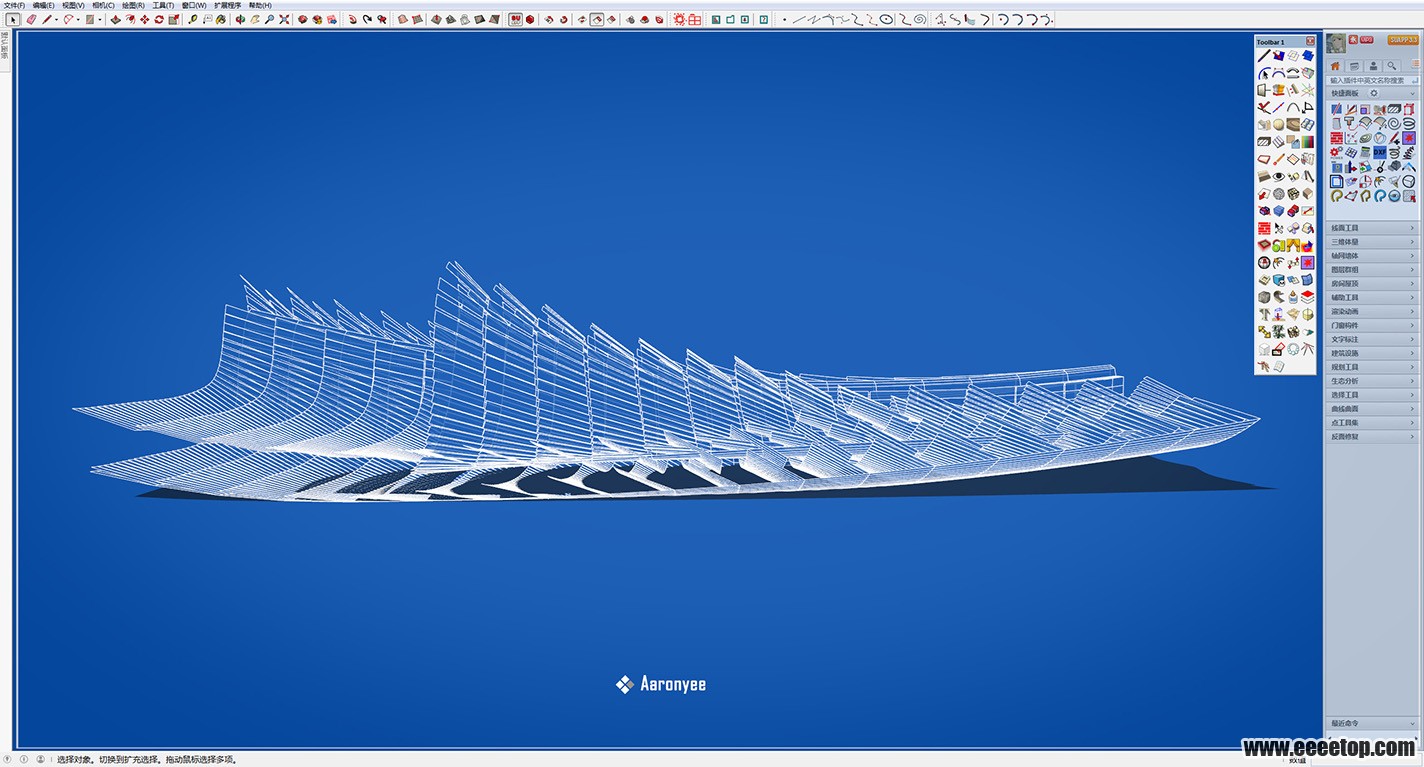Select the pencil Line tool
Viewport: 1424px width, 767px height.
coord(46,19)
